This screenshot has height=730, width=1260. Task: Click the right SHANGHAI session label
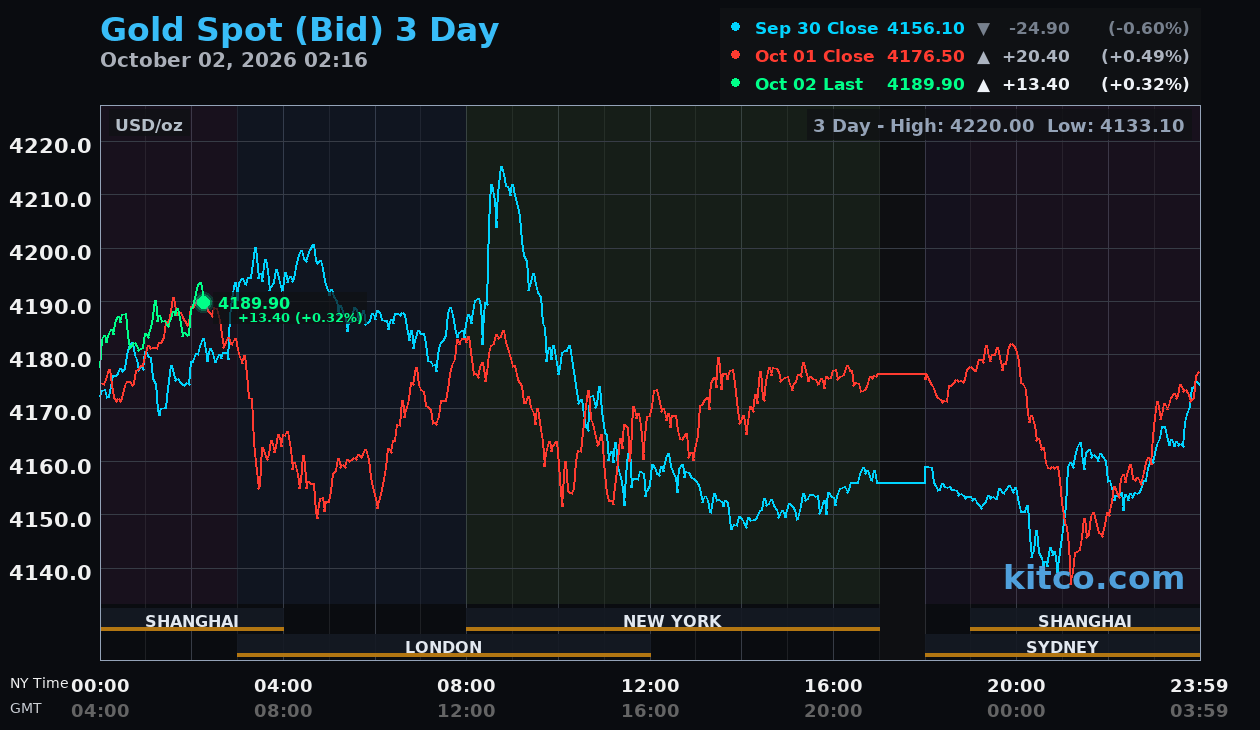click(1085, 620)
